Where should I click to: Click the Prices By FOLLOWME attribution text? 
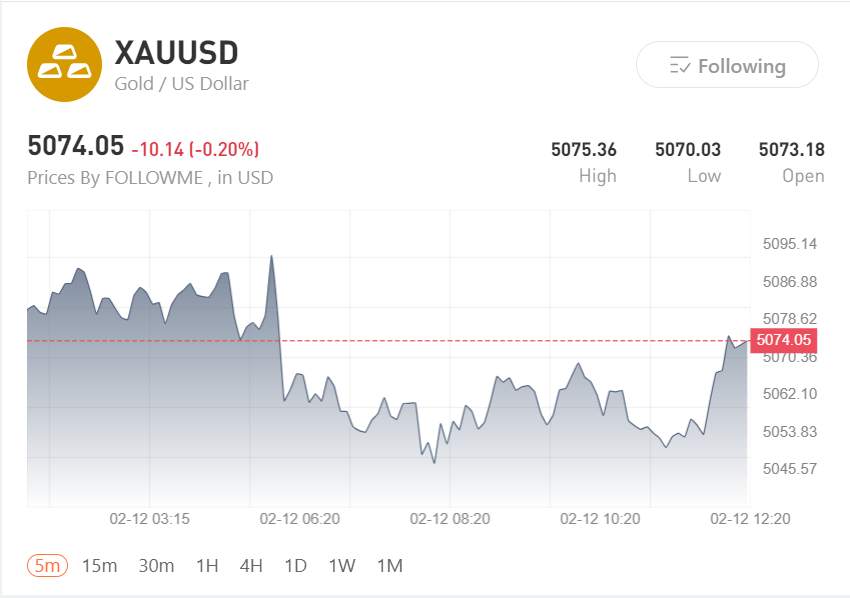148,177
